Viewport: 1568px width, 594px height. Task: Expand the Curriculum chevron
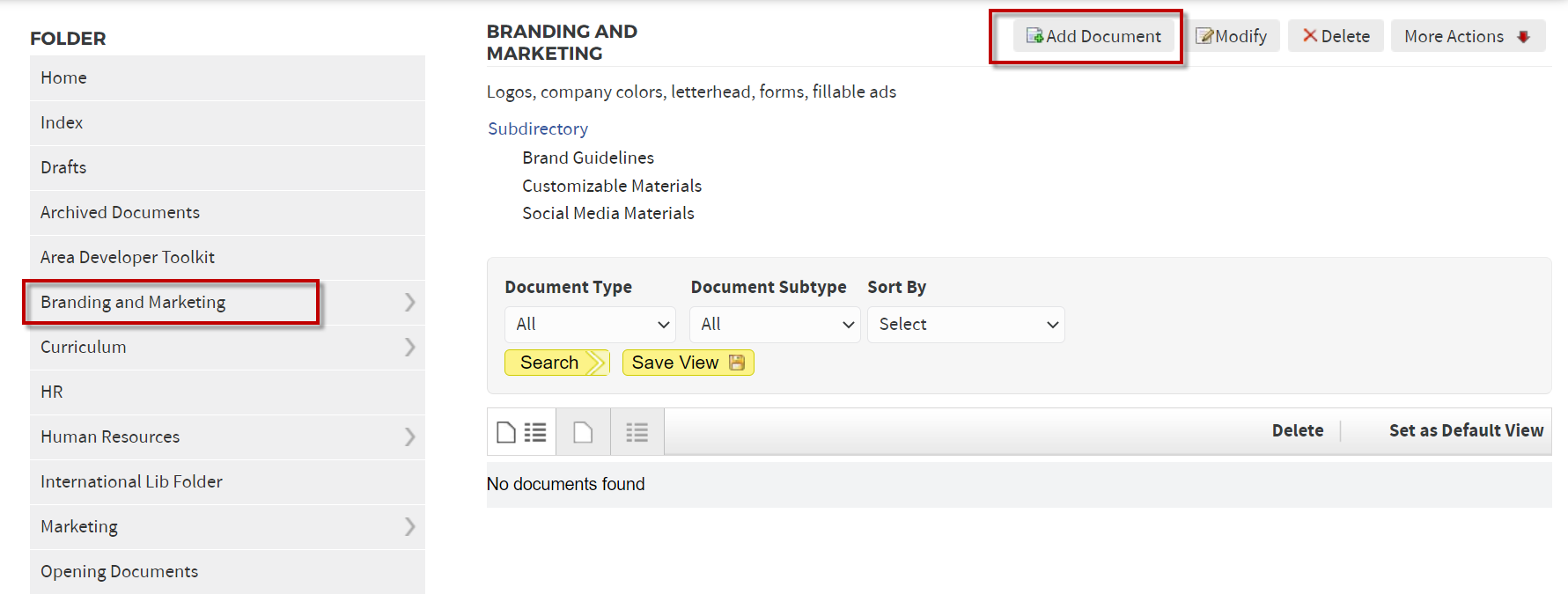click(409, 348)
